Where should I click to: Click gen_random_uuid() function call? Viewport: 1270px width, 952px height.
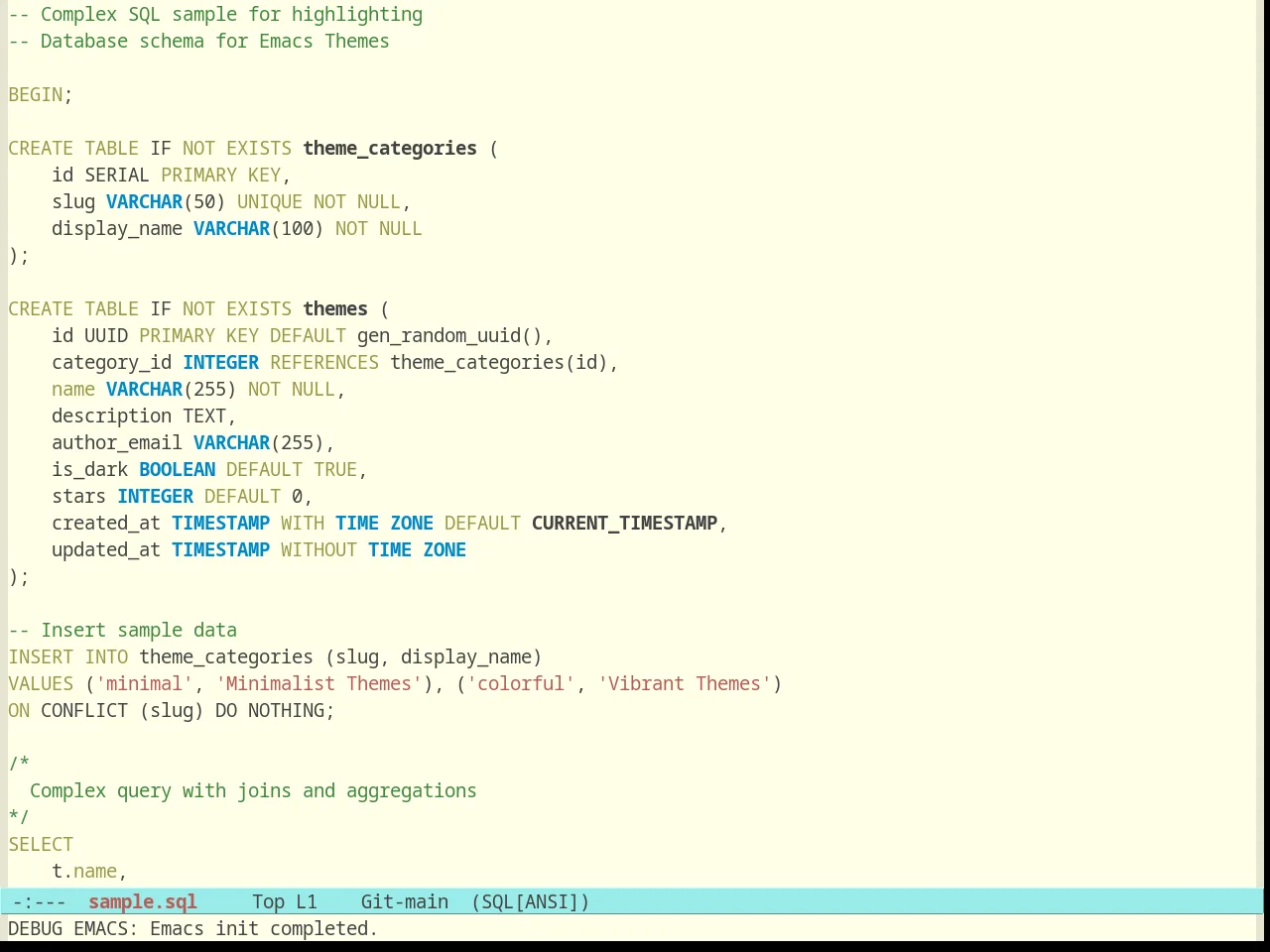coord(449,335)
